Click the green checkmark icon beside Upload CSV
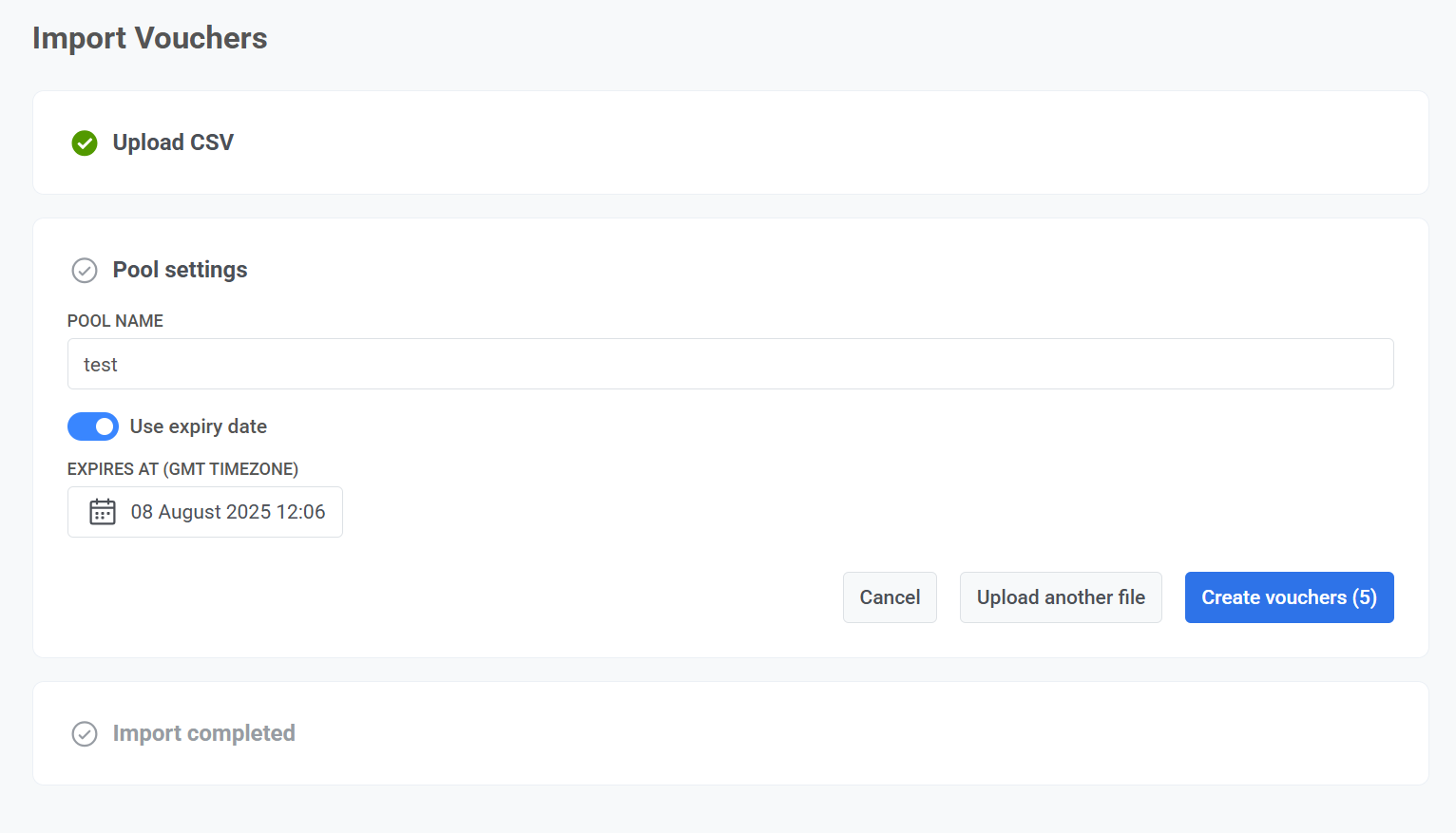This screenshot has height=833, width=1456. tap(85, 143)
